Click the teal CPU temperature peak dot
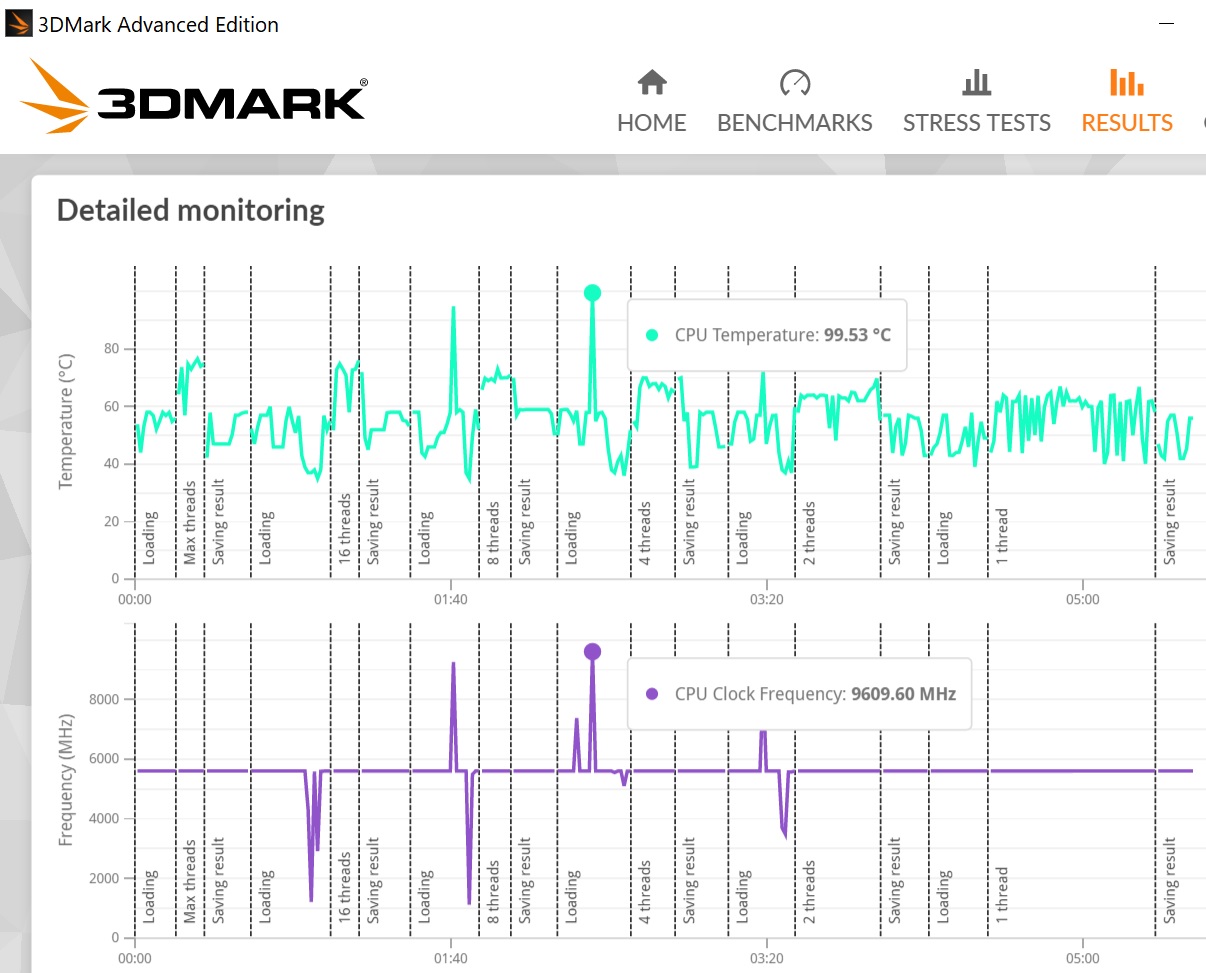Image resolution: width=1206 pixels, height=973 pixels. click(592, 293)
